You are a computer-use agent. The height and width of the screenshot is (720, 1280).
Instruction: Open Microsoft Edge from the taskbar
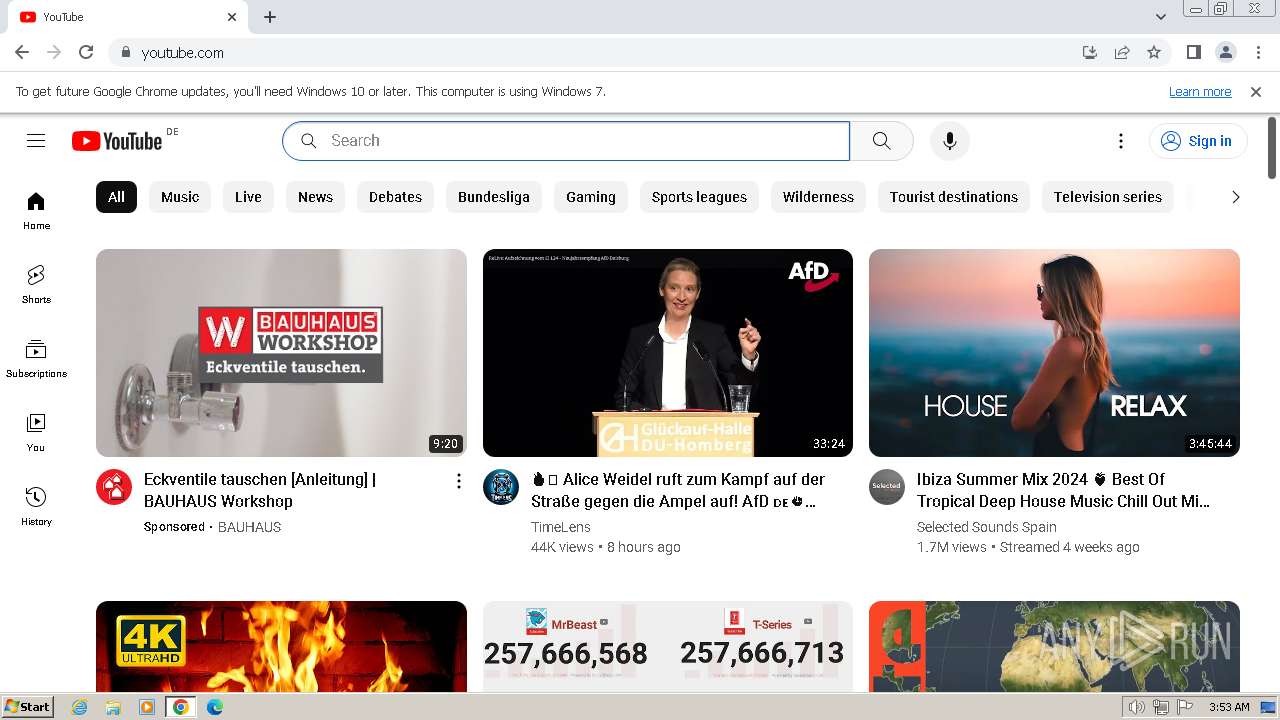(214, 707)
